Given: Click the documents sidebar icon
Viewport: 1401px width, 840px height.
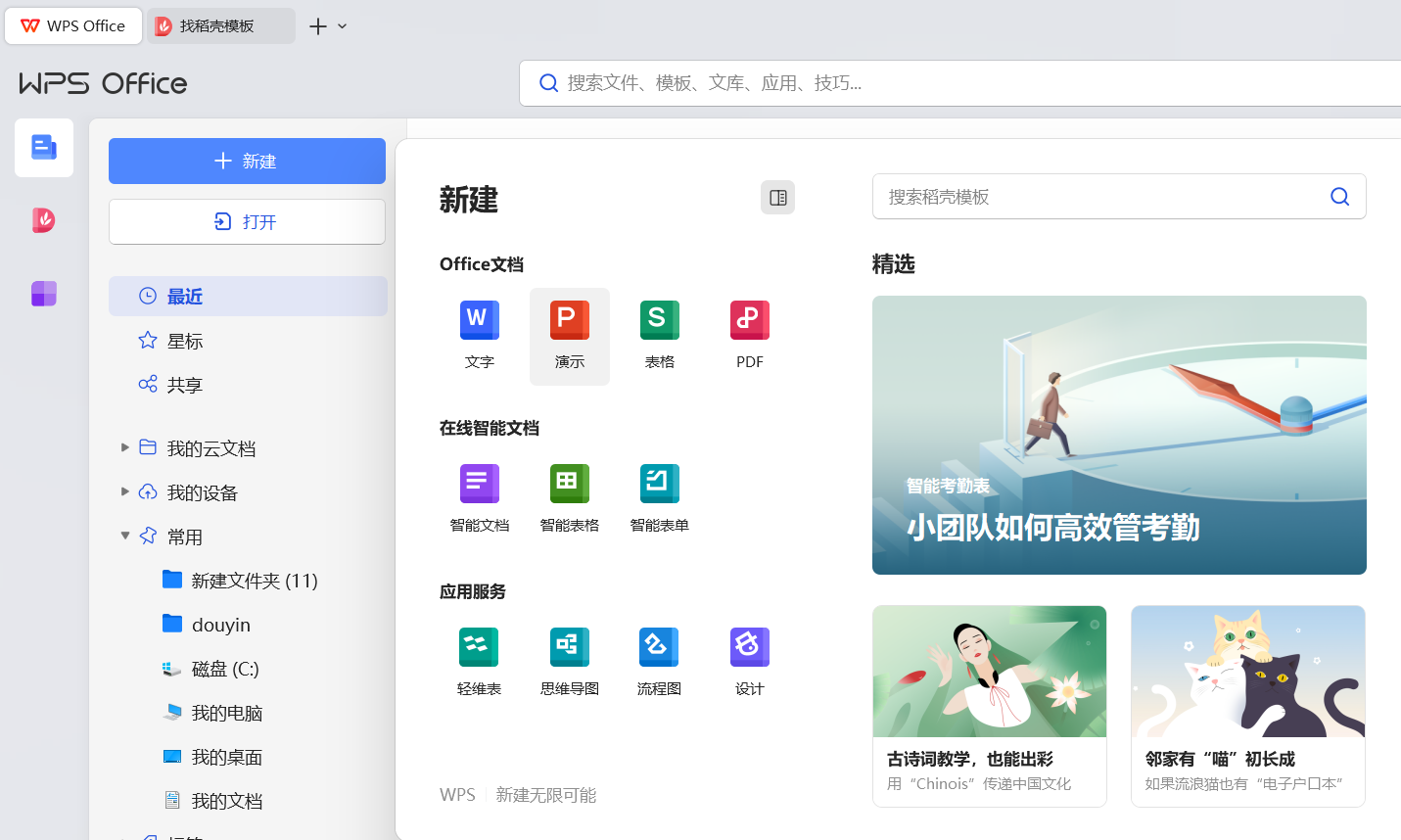Looking at the screenshot, I should (x=44, y=148).
